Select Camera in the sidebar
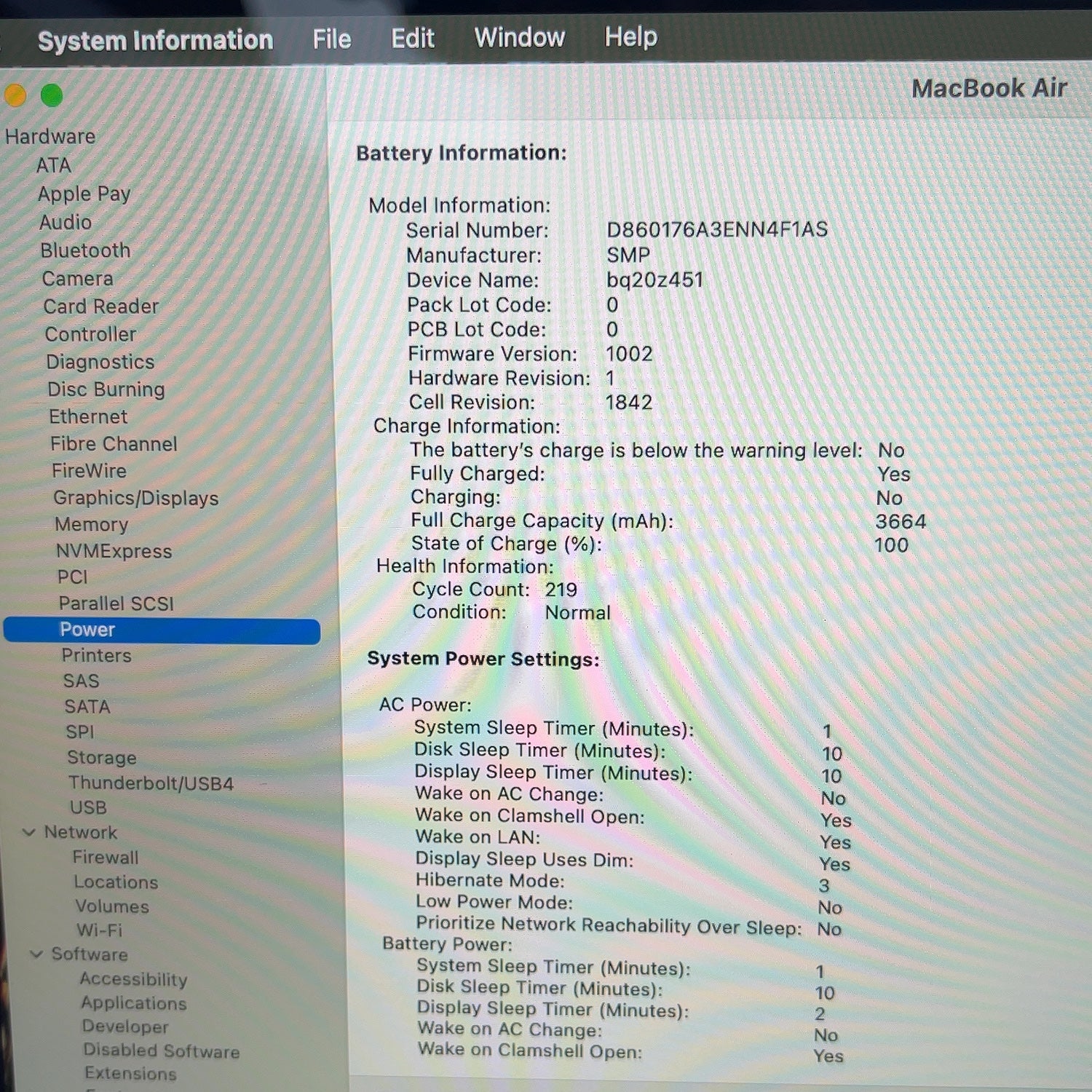1092x1092 pixels. click(78, 278)
